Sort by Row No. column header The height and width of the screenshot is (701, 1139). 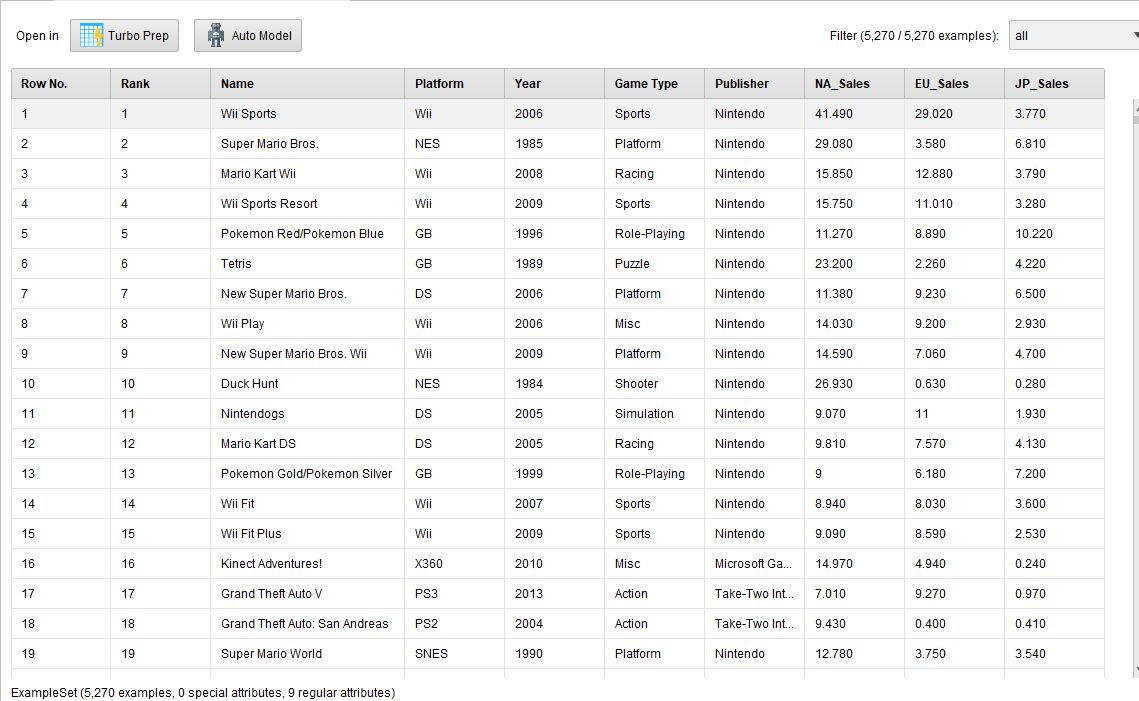pyautogui.click(x=61, y=84)
